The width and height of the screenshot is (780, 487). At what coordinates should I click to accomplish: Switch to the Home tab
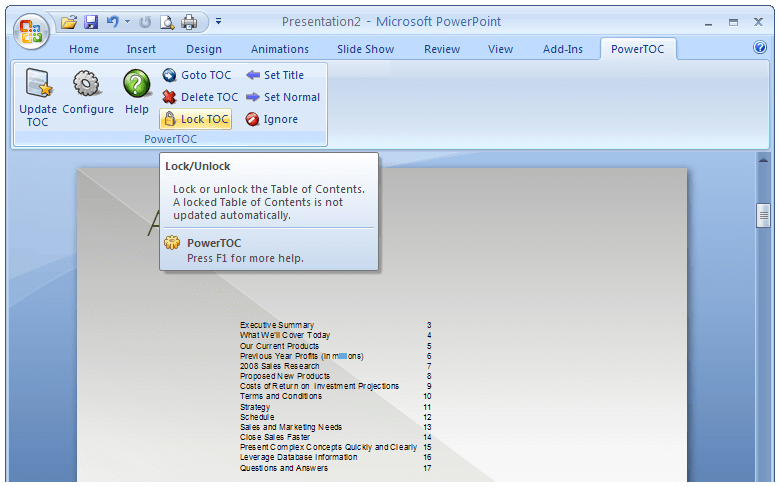84,49
